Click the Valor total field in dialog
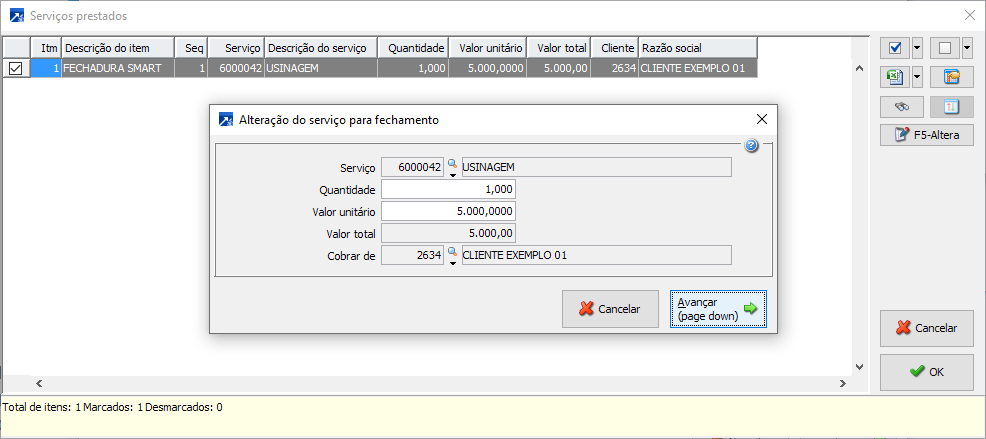 (x=449, y=233)
